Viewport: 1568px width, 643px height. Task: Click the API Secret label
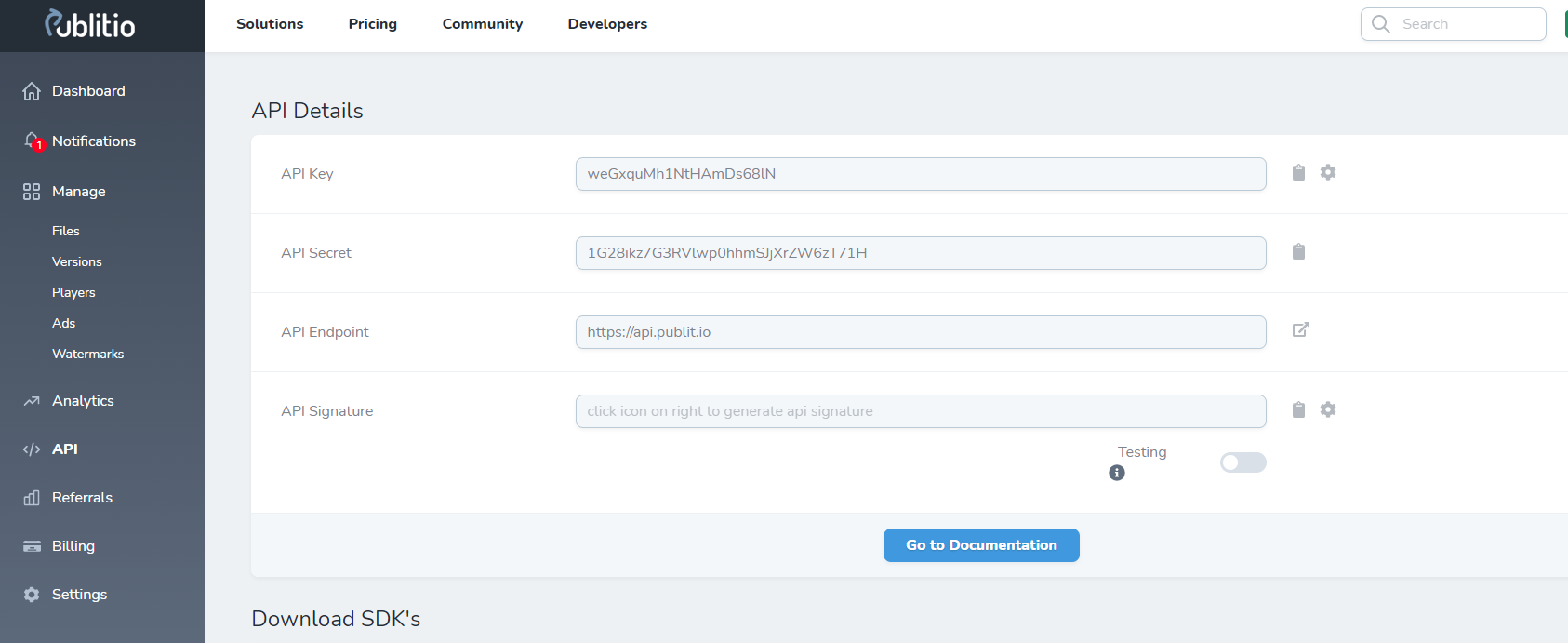click(316, 253)
